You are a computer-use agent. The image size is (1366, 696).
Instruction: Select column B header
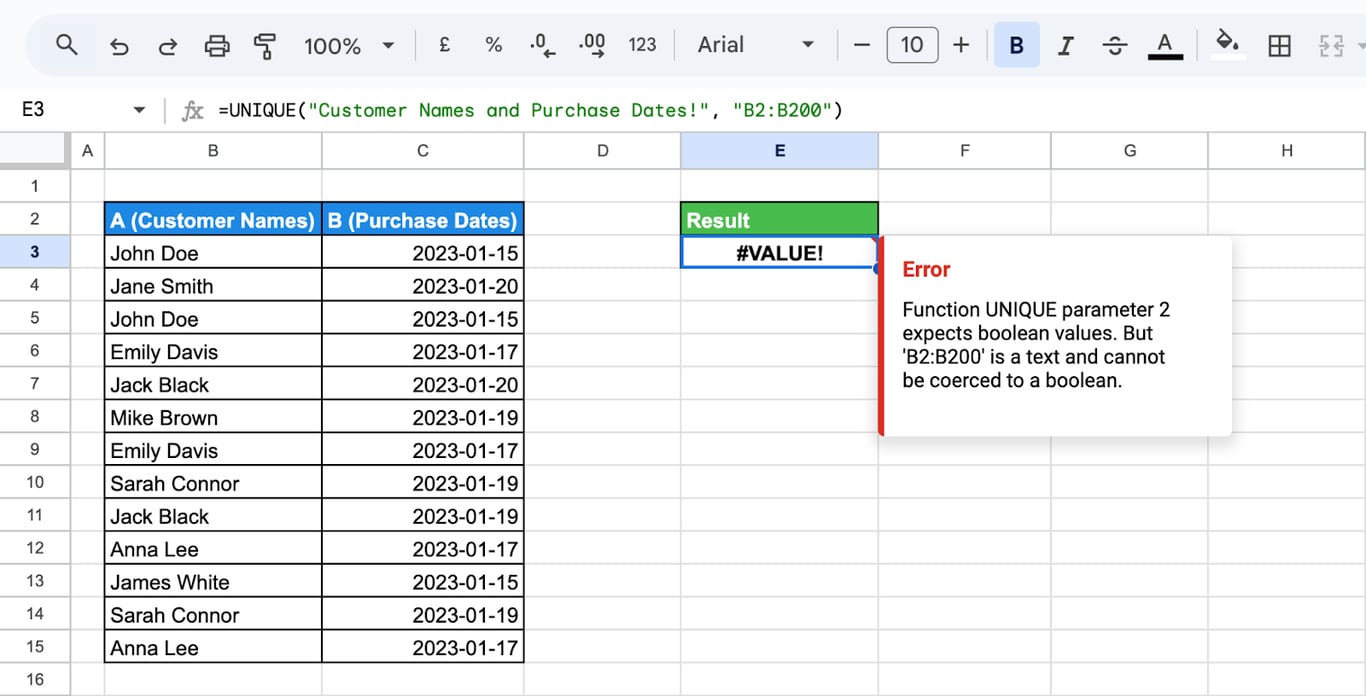pyautogui.click(x=213, y=151)
